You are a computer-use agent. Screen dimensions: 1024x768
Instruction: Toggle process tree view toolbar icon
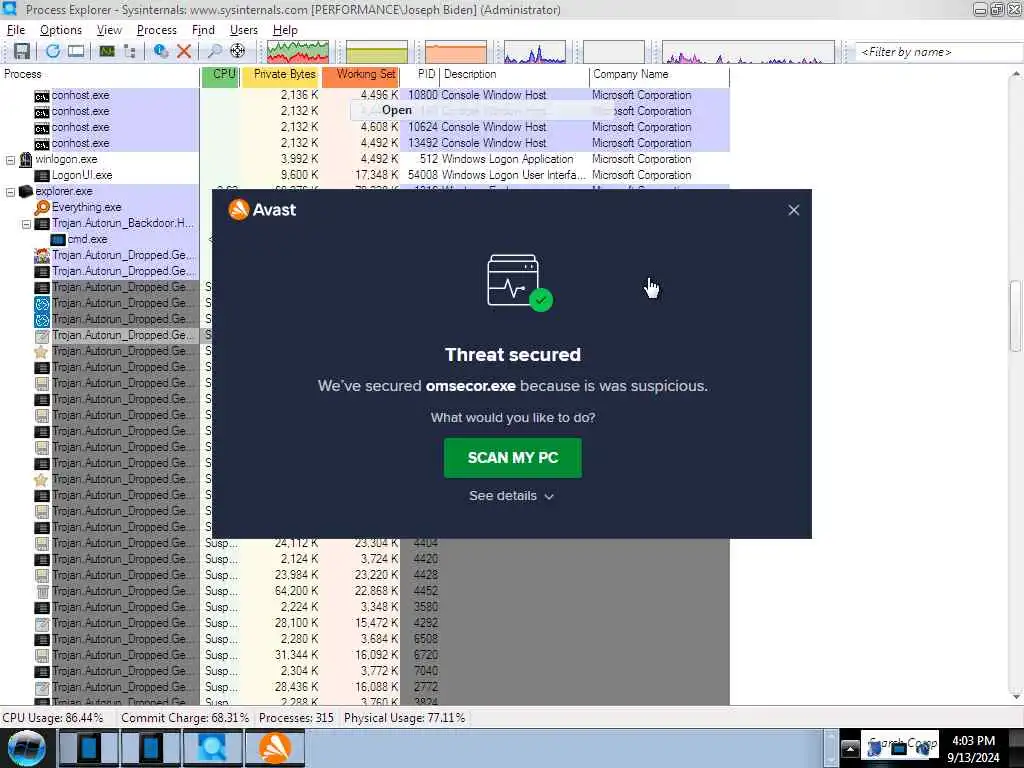(x=129, y=51)
